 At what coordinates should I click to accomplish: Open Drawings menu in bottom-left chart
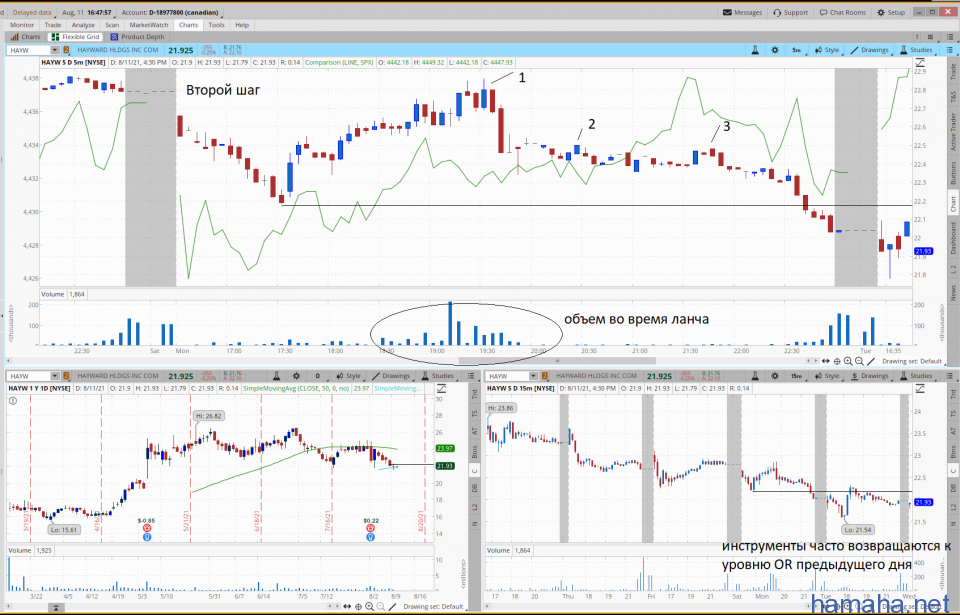pos(391,376)
